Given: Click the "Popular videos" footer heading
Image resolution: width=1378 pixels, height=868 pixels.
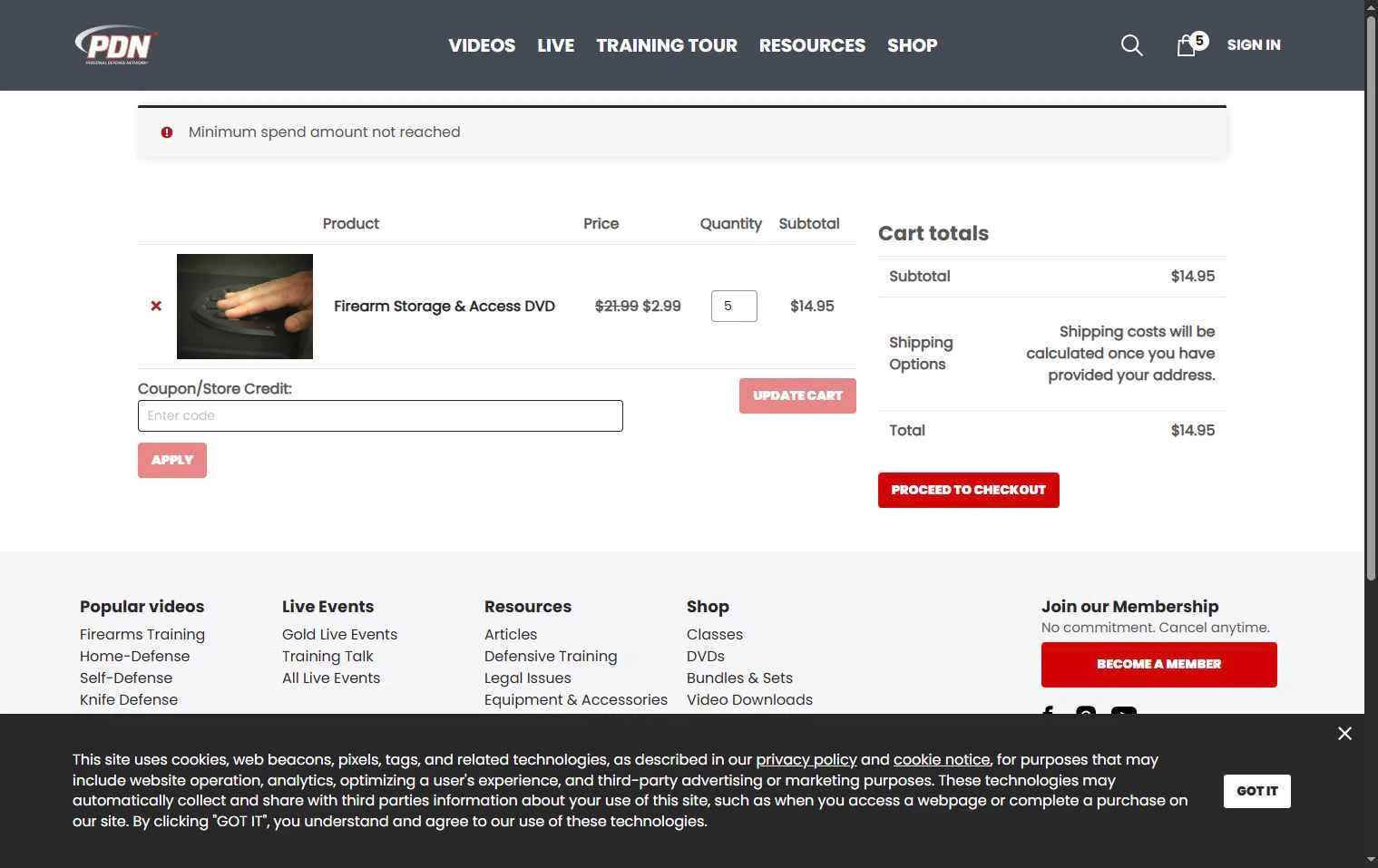Looking at the screenshot, I should [x=142, y=607].
